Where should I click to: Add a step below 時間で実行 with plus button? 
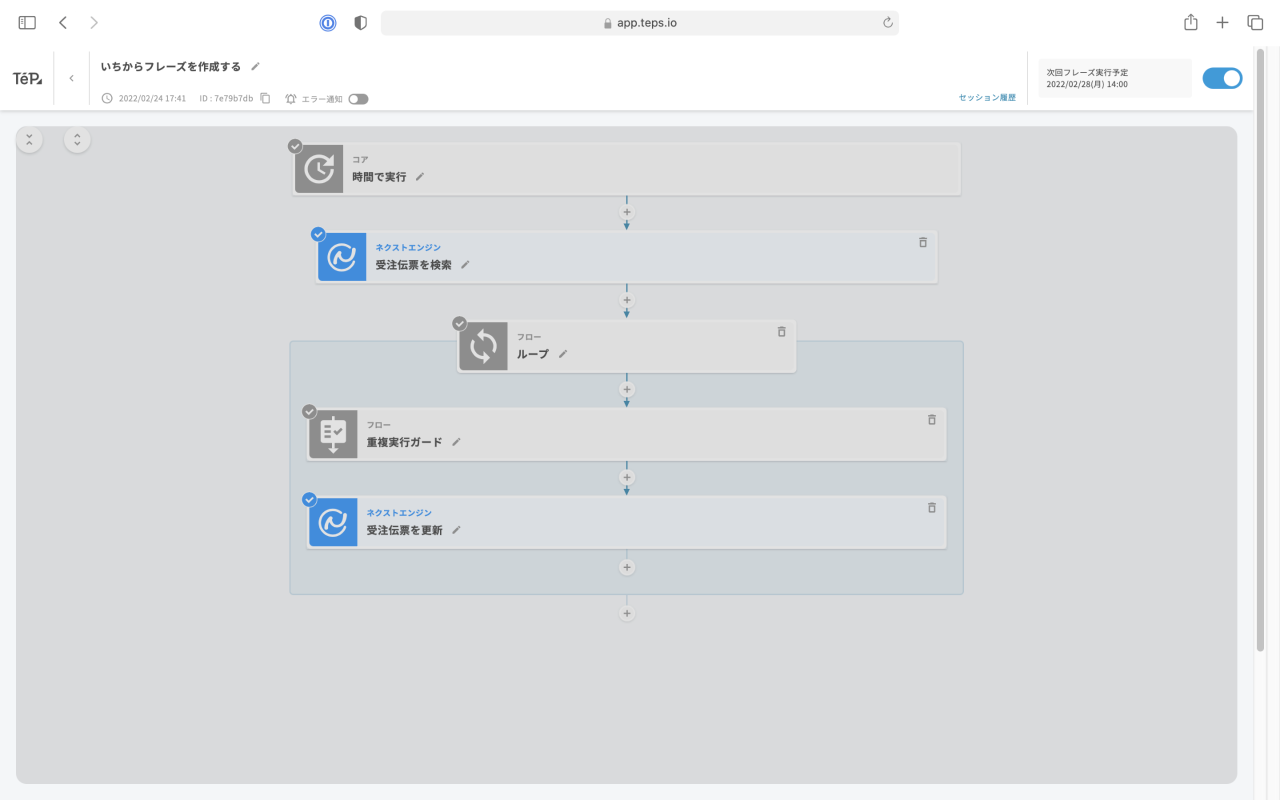coord(627,212)
